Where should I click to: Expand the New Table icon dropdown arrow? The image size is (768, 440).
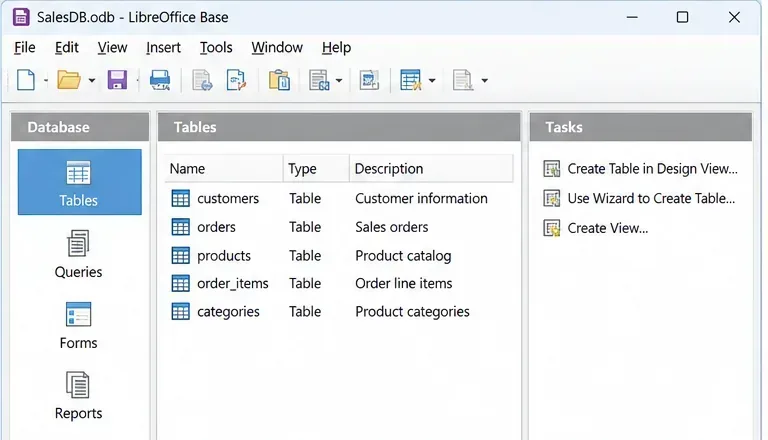pos(432,80)
